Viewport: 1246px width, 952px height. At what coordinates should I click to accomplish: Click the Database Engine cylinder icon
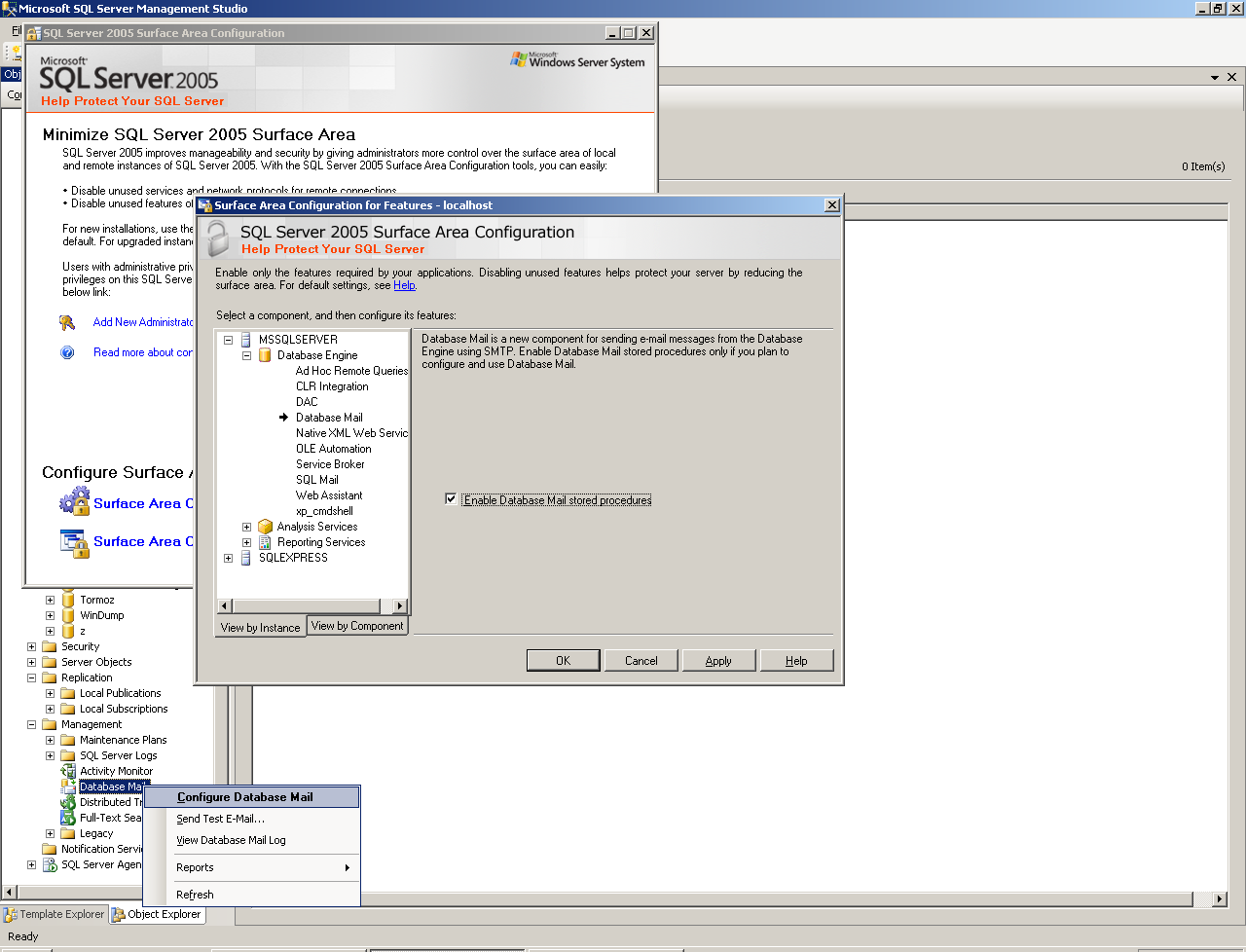[265, 355]
